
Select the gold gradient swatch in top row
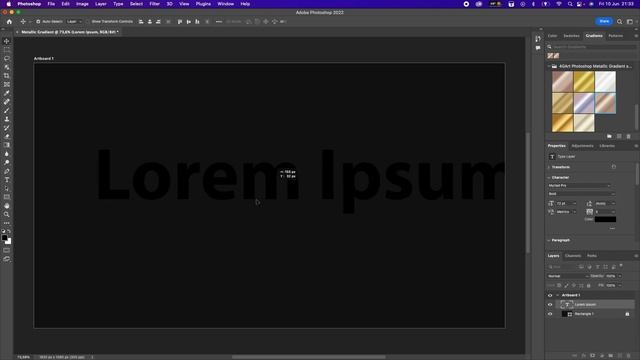584,82
